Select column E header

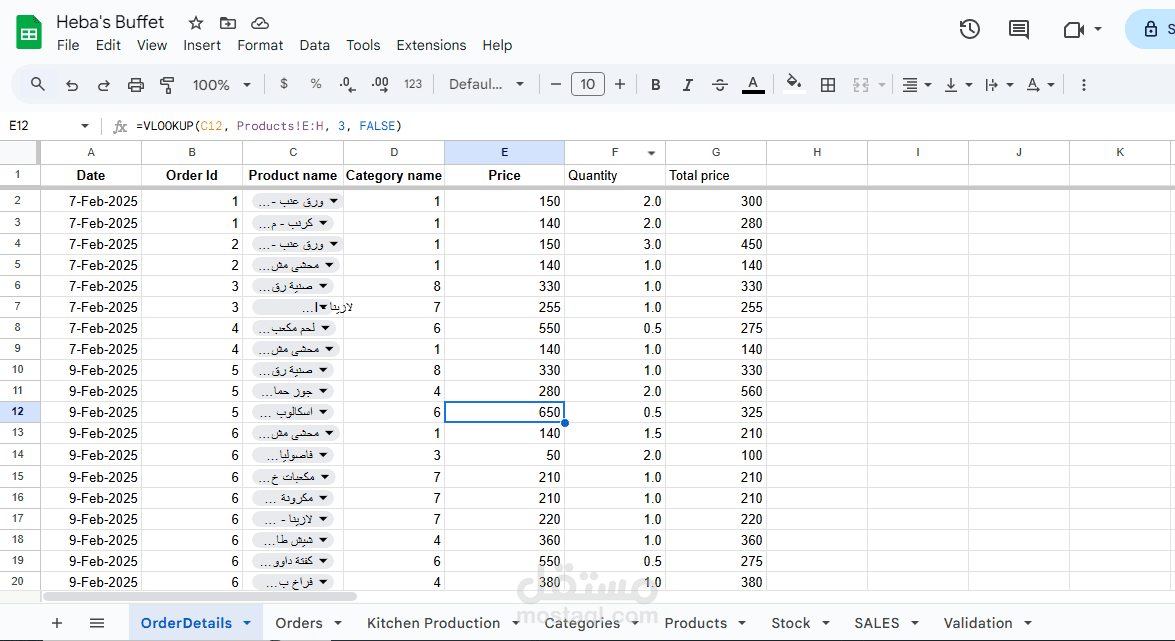click(504, 152)
